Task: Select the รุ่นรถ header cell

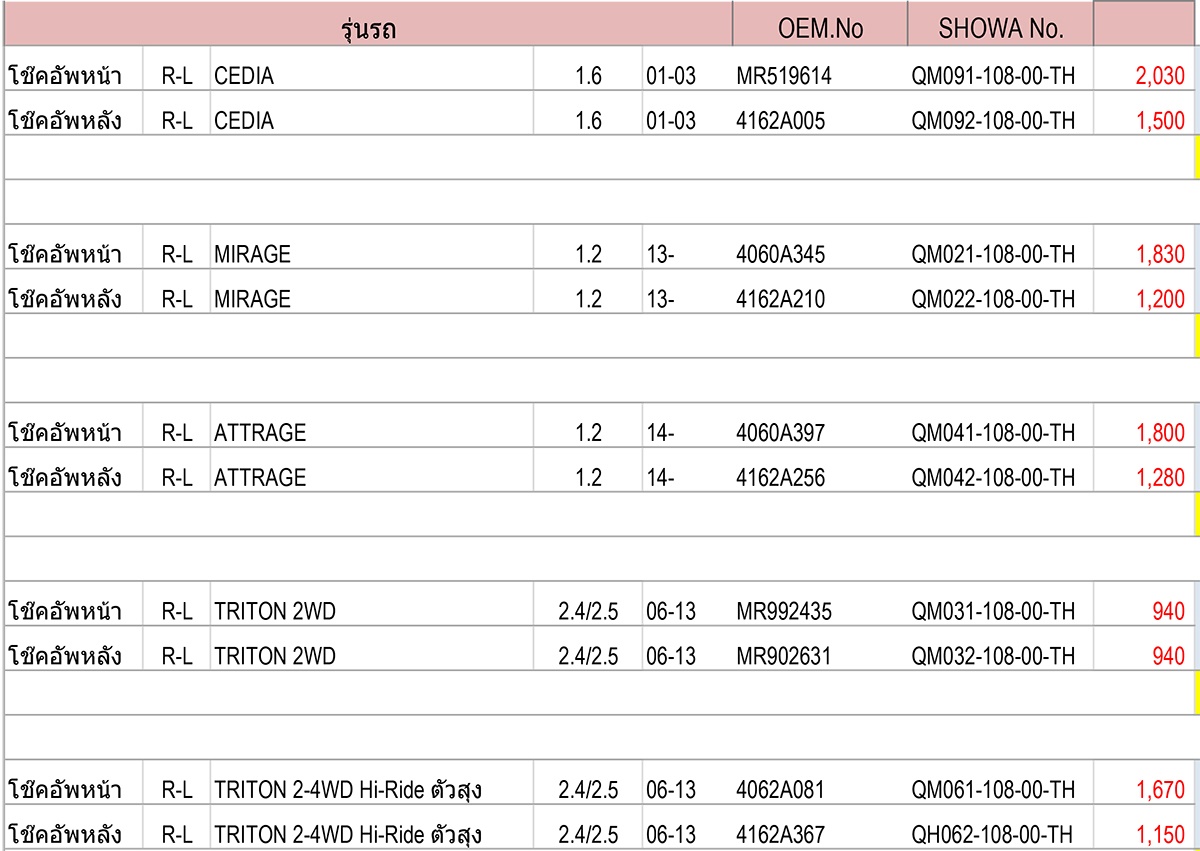Action: 368,24
